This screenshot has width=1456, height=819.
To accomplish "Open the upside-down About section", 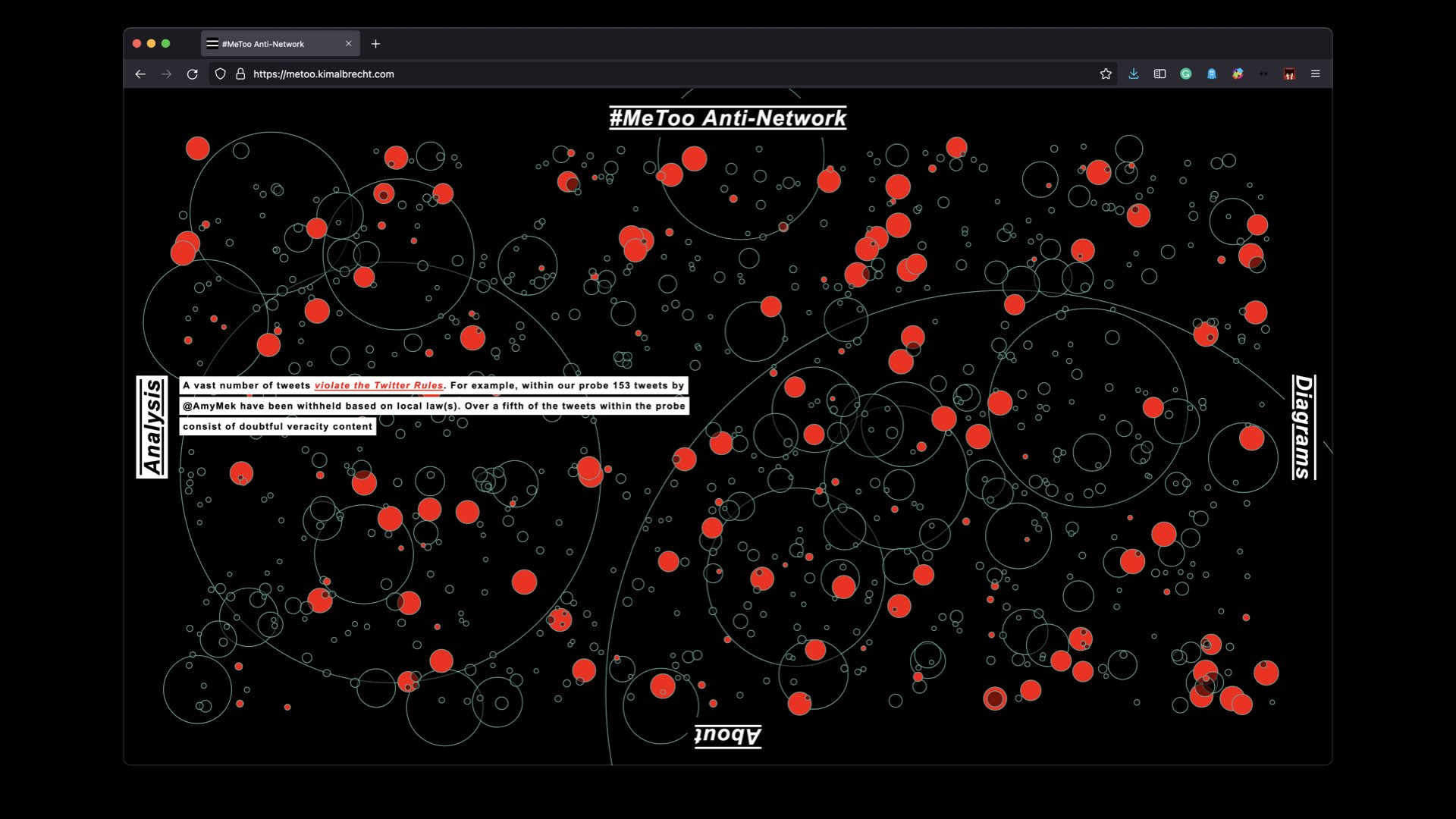I will pyautogui.click(x=727, y=735).
